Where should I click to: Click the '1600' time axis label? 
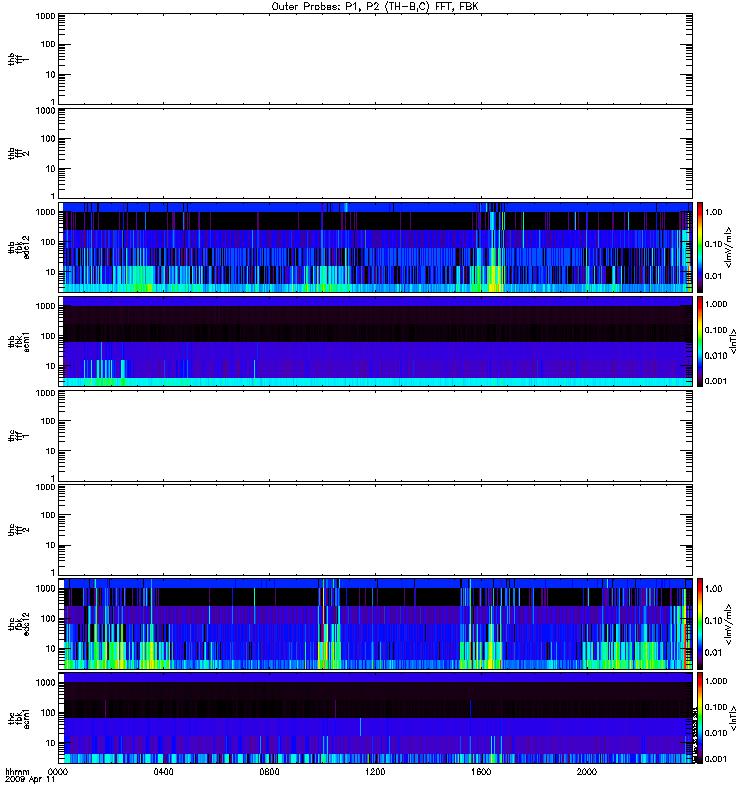(481, 771)
